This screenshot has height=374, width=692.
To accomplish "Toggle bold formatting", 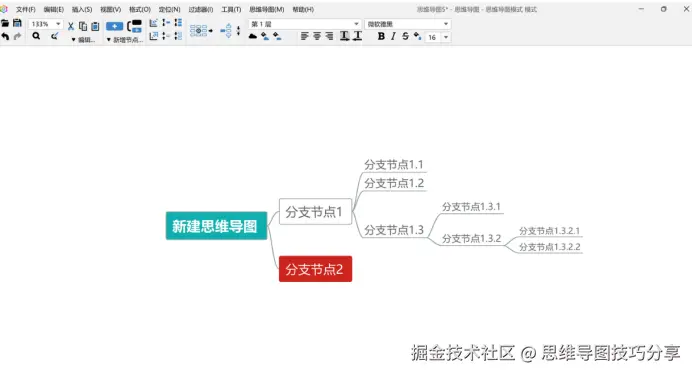I will point(381,37).
